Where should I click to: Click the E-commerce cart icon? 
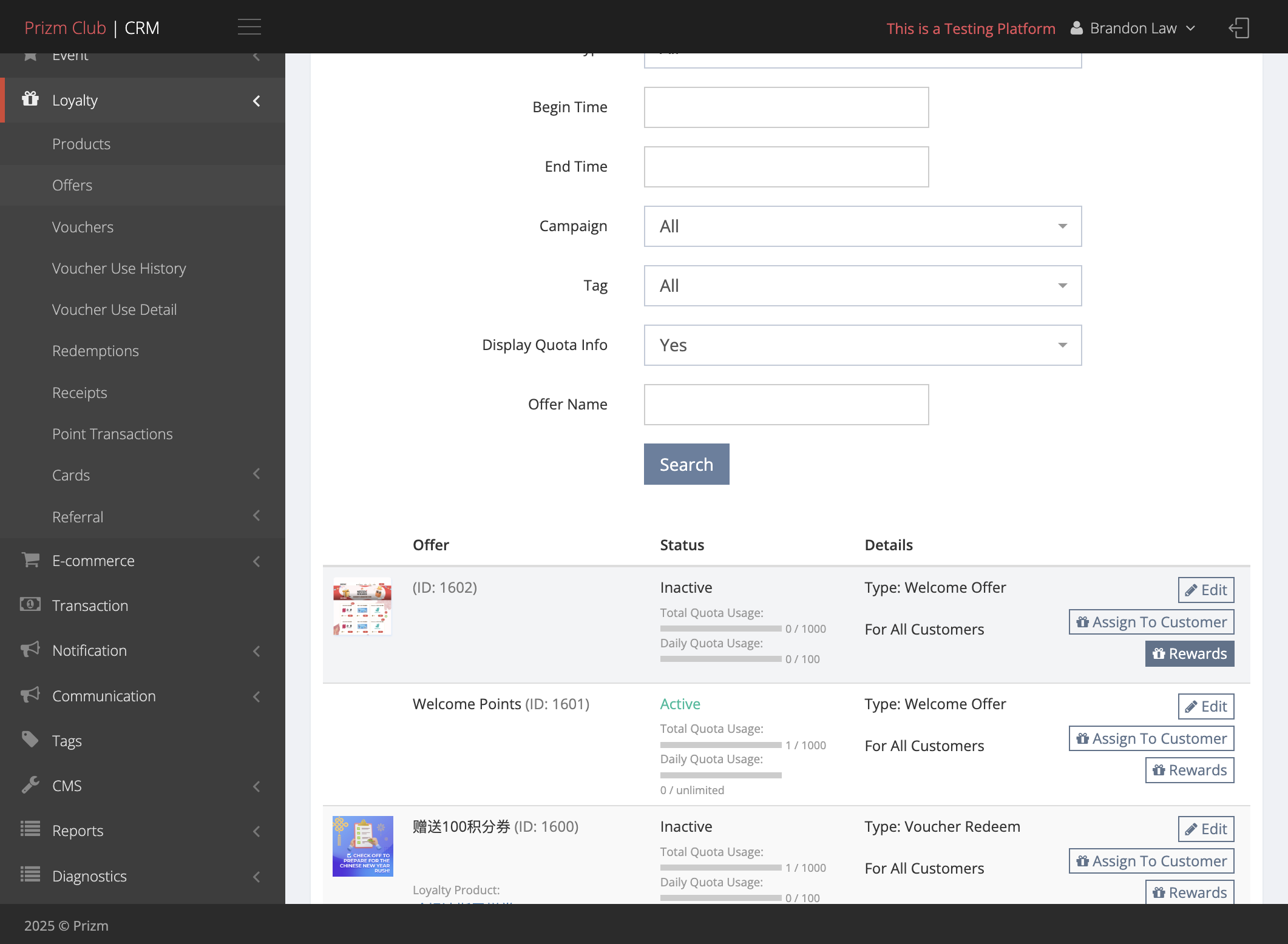[30, 559]
